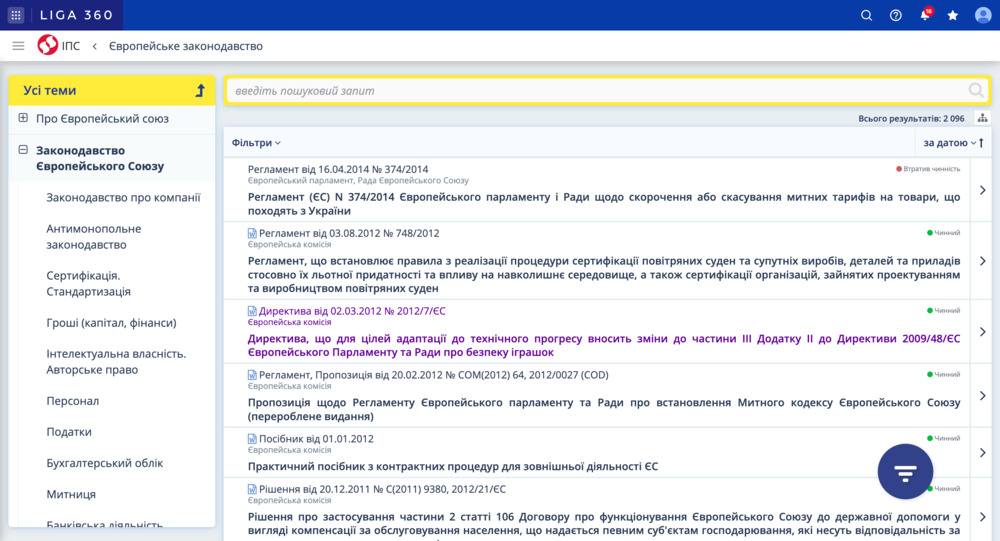This screenshot has height=541, width=1000.
Task: Collapse 'Законодавство Європейського Союзу' node
Action: click(x=23, y=150)
